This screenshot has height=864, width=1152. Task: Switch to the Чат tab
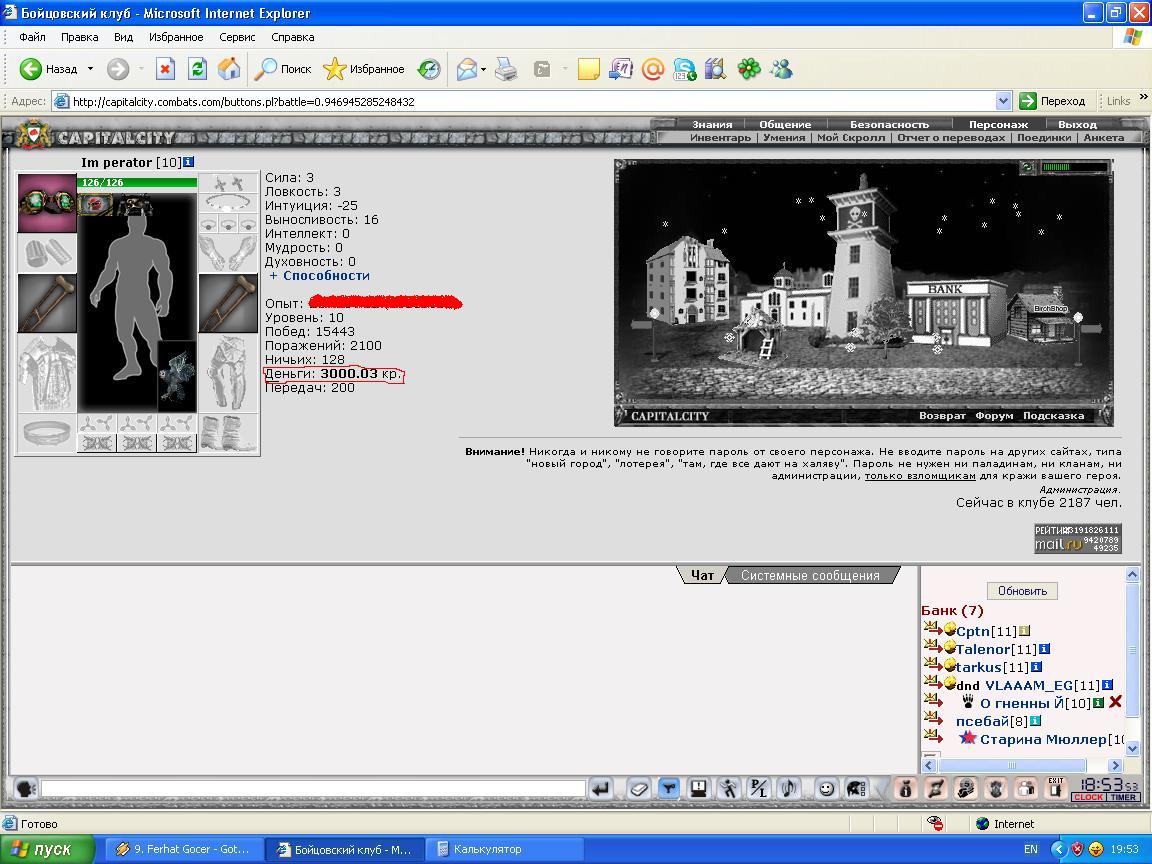click(x=702, y=575)
